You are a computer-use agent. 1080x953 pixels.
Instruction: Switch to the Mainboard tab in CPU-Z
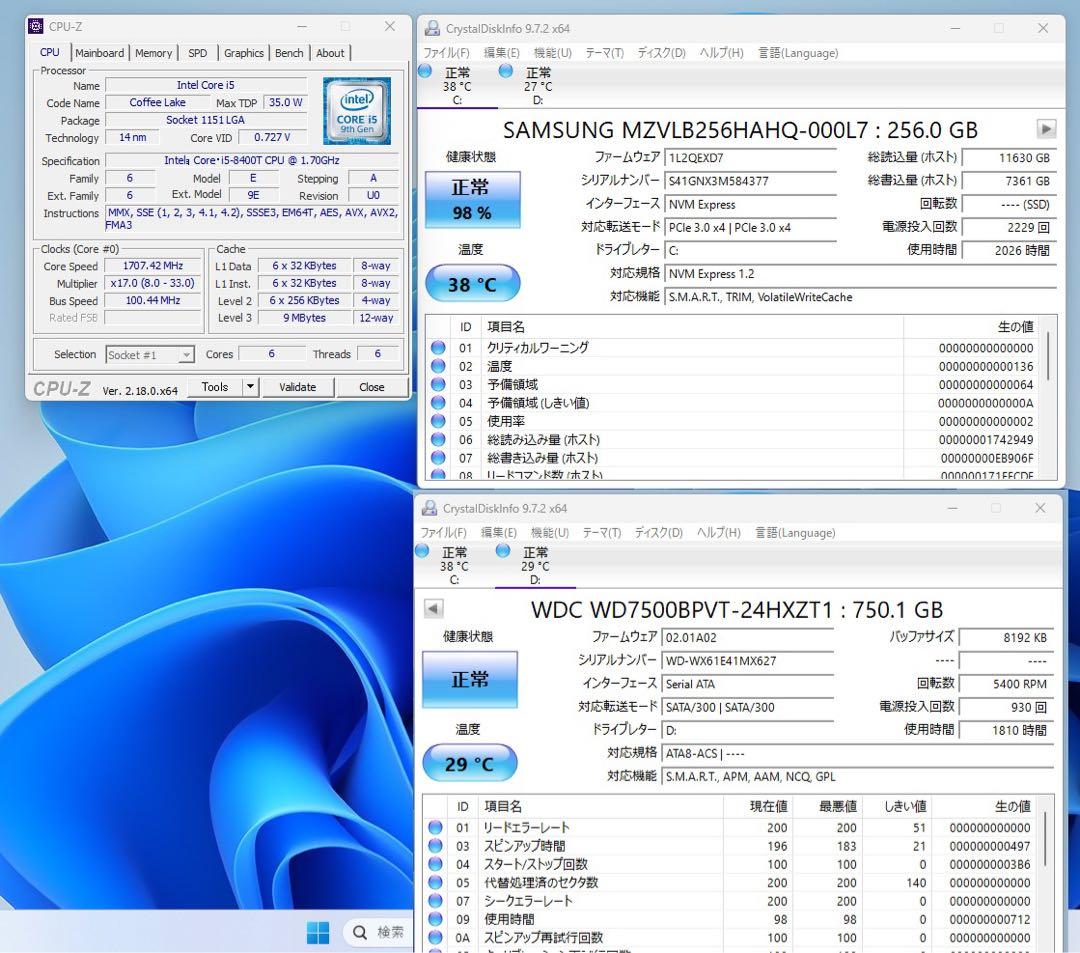100,53
